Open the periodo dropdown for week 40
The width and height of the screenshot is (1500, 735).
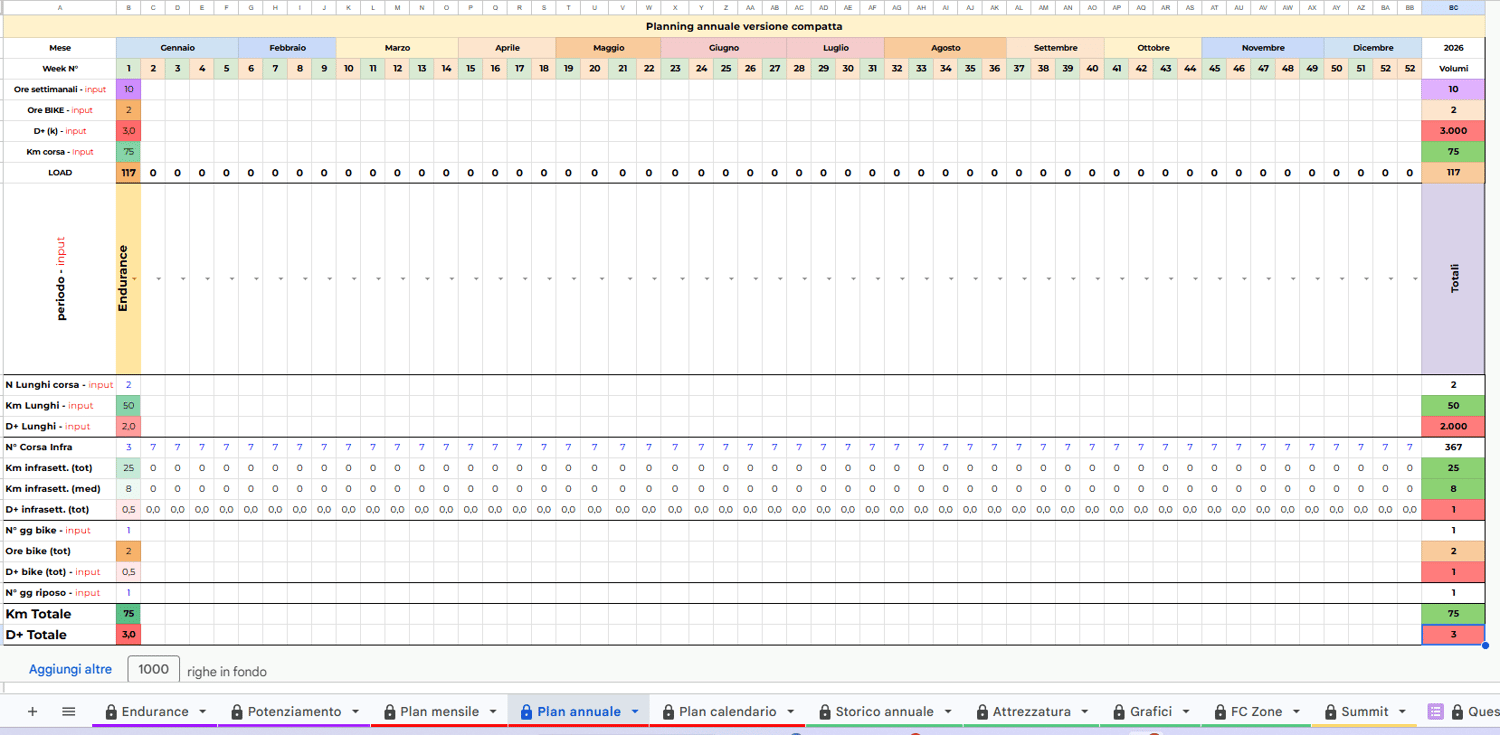[x=1098, y=279]
